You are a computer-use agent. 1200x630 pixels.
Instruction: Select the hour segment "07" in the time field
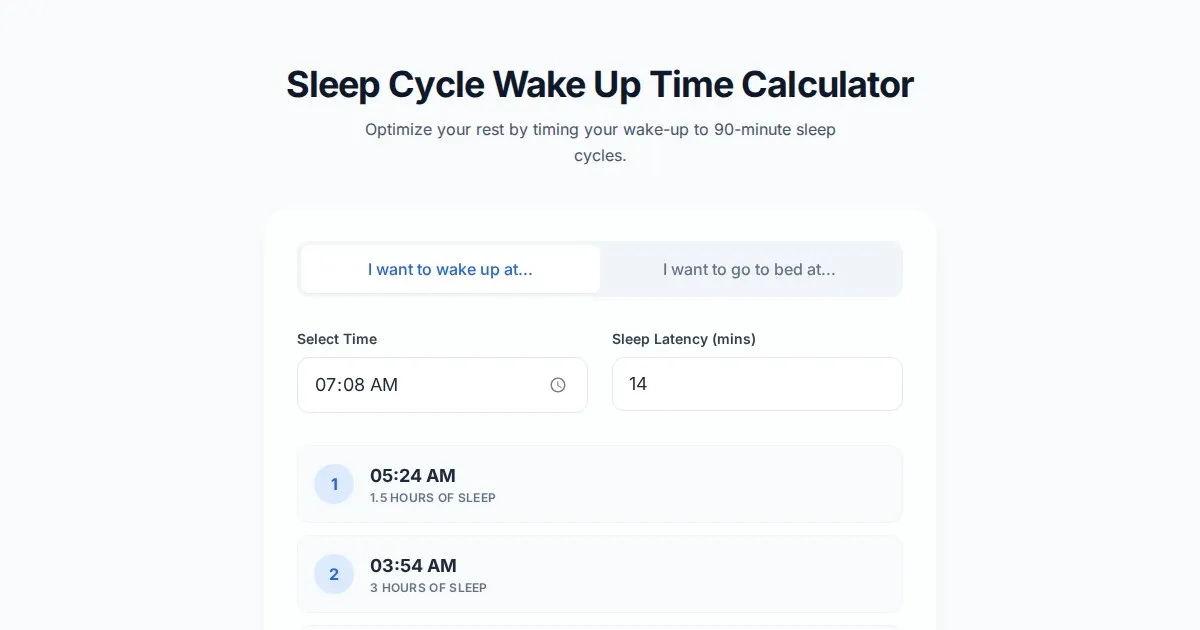326,385
